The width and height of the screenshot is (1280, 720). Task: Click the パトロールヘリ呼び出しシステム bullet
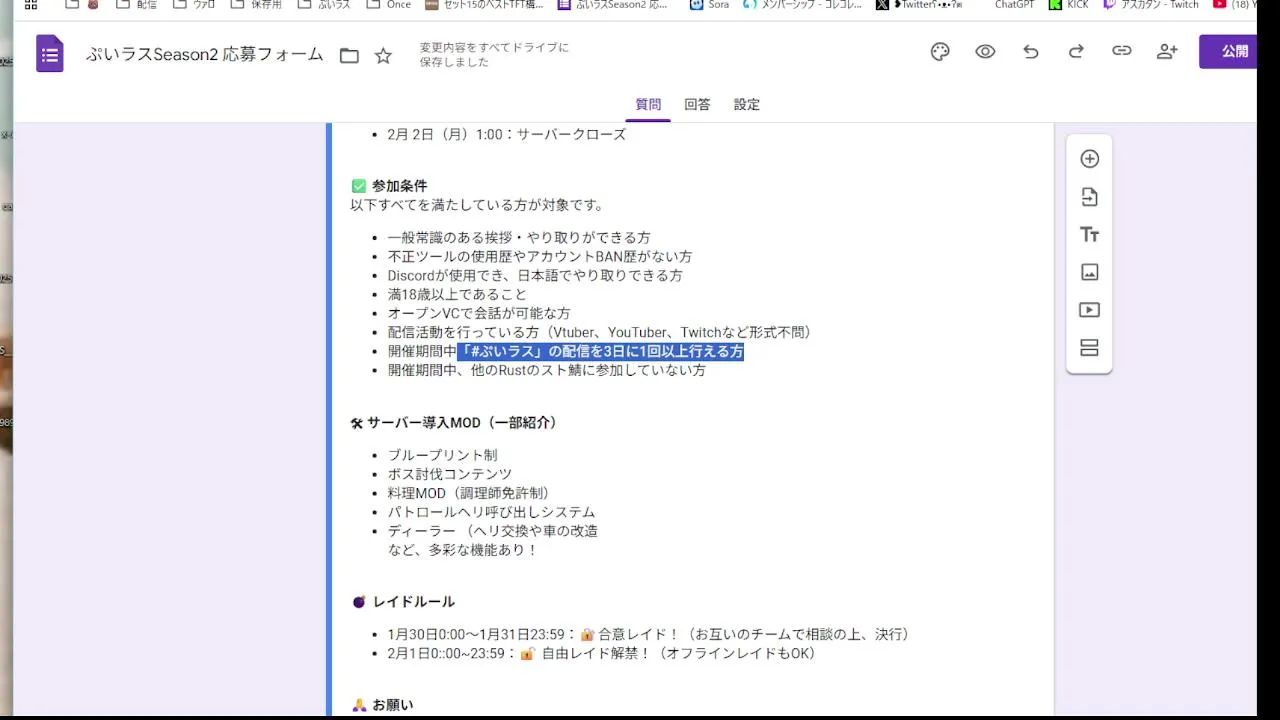(492, 512)
